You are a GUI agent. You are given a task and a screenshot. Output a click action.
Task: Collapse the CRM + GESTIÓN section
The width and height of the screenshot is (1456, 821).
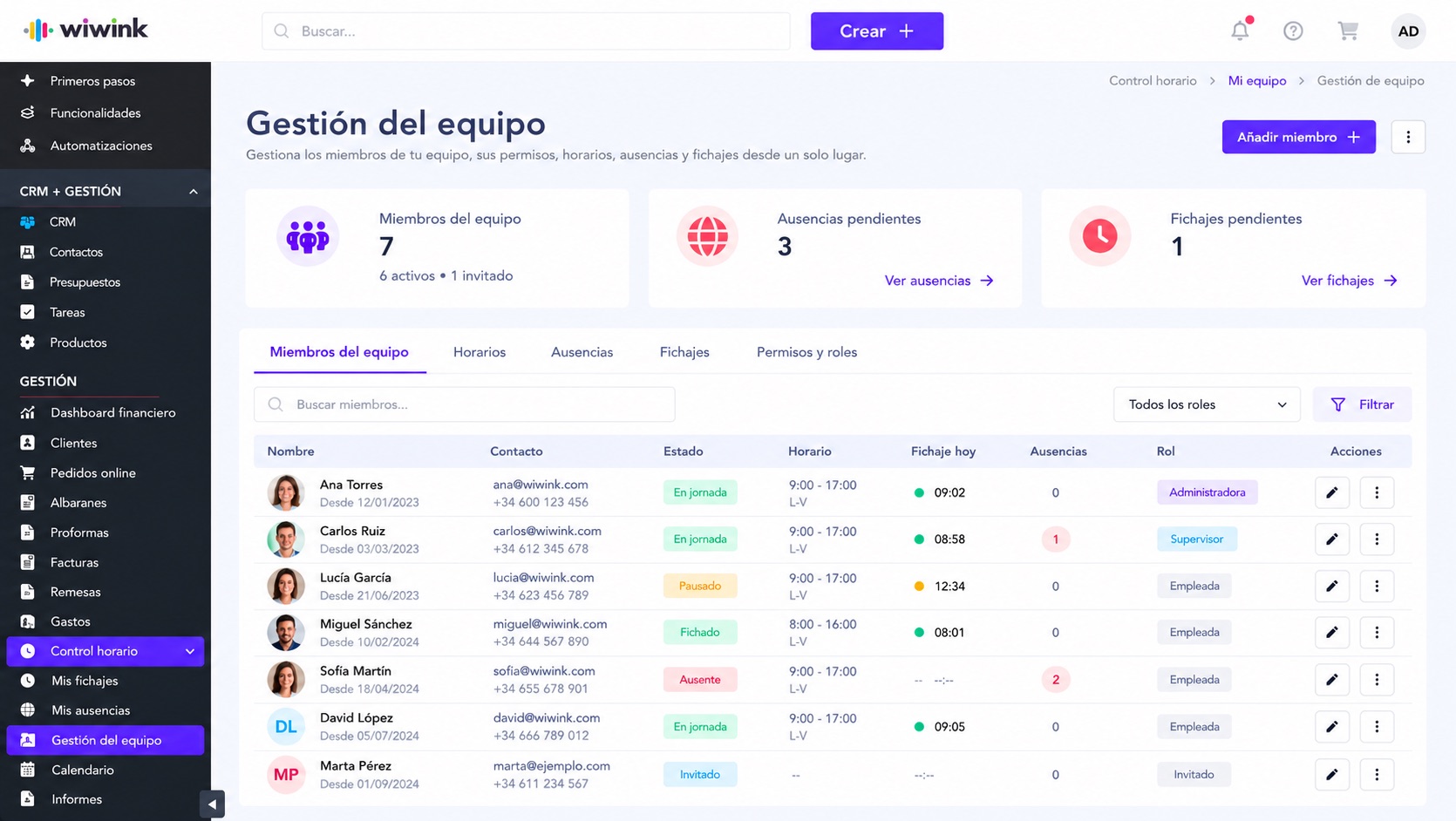pos(194,191)
